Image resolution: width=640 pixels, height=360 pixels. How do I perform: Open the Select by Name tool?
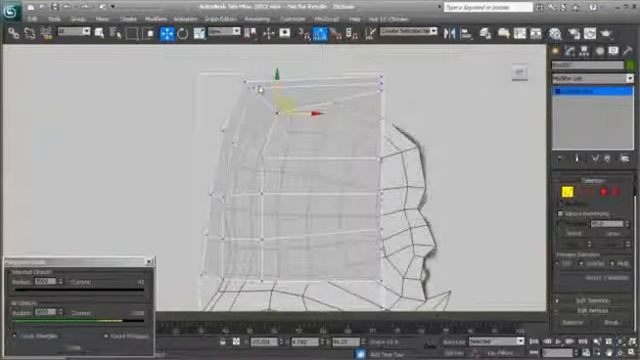click(116, 33)
